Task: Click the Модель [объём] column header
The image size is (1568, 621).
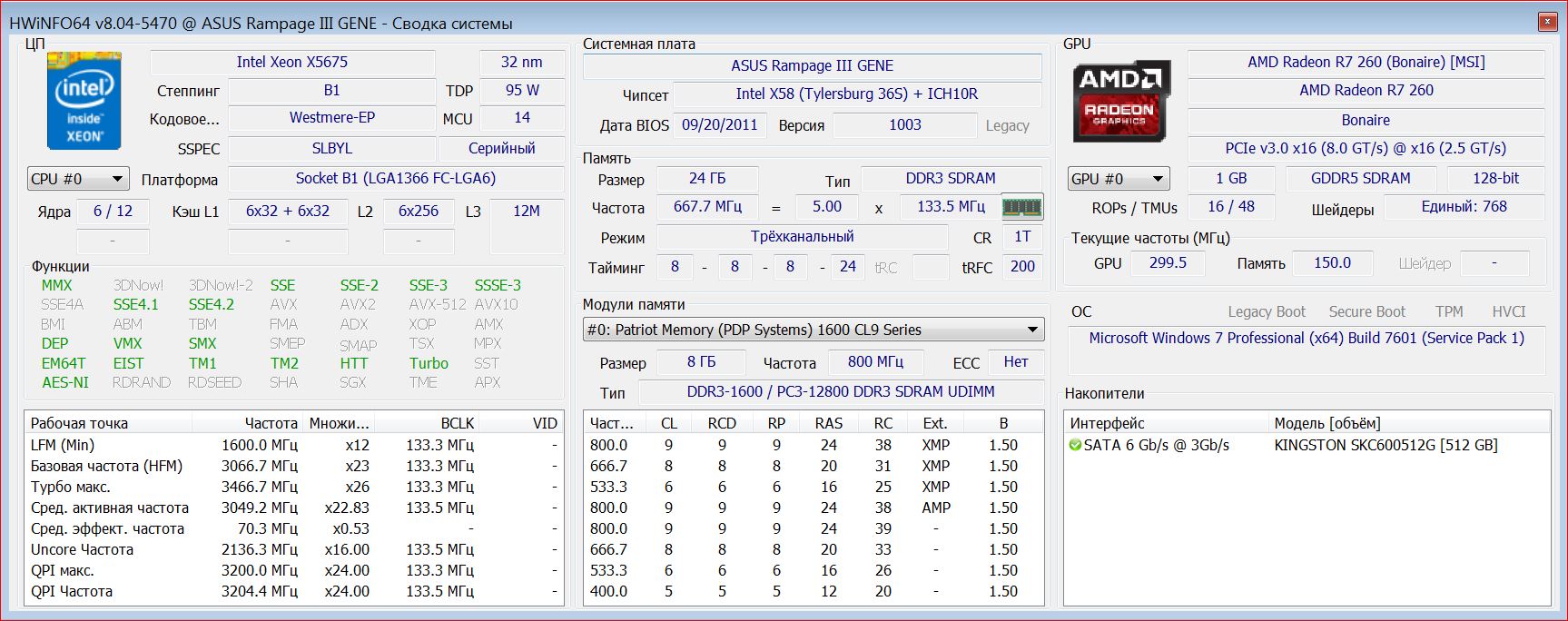Action: point(1409,423)
